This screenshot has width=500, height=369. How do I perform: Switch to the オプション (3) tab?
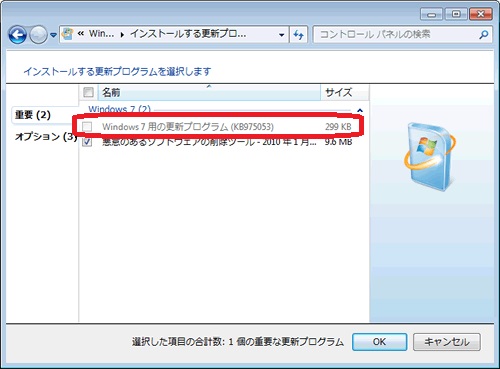pyautogui.click(x=46, y=136)
